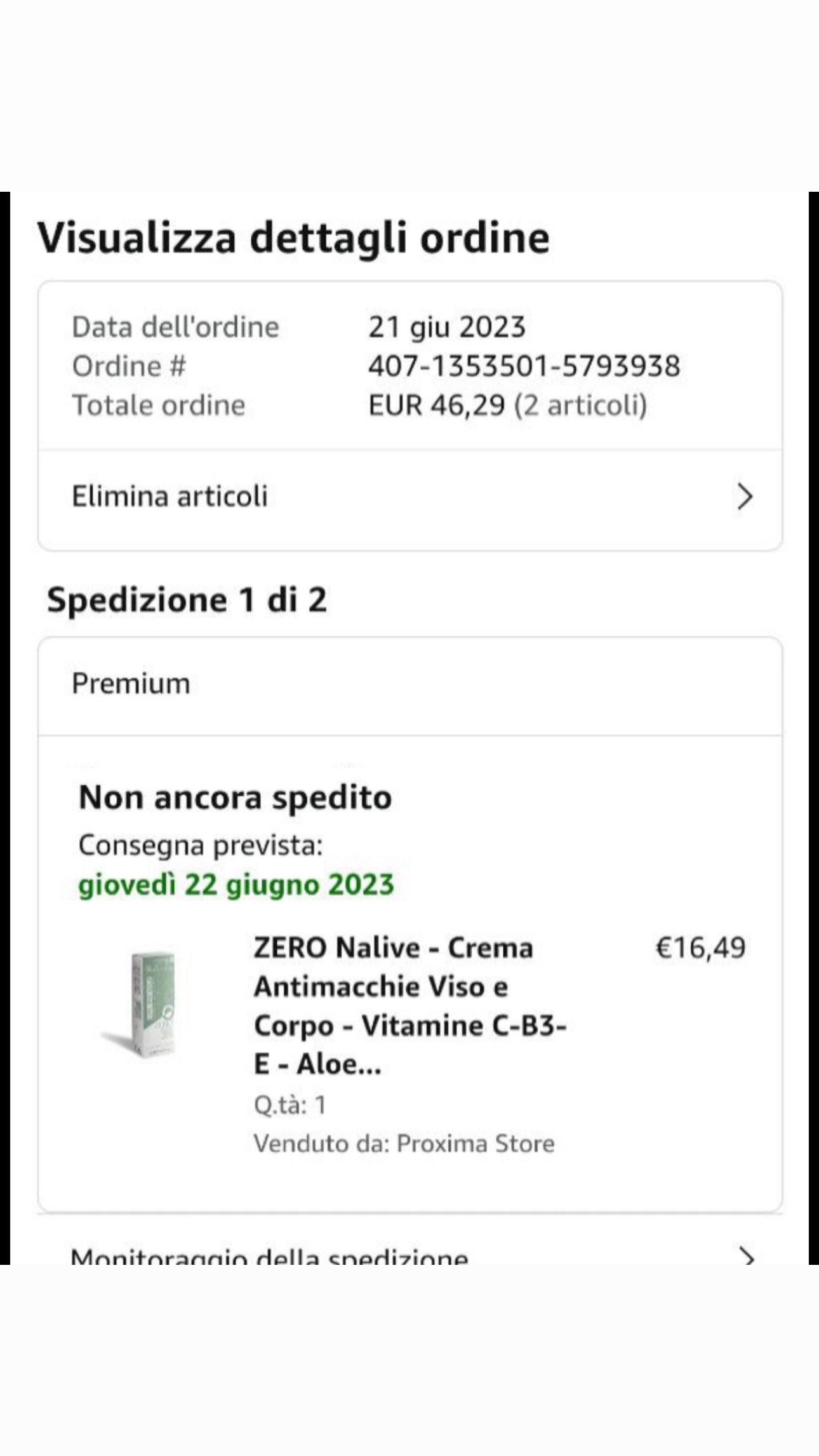Tap the Monitoraggio della spedizione chevron
Image resolution: width=819 pixels, height=1456 pixels.
coord(747,1256)
